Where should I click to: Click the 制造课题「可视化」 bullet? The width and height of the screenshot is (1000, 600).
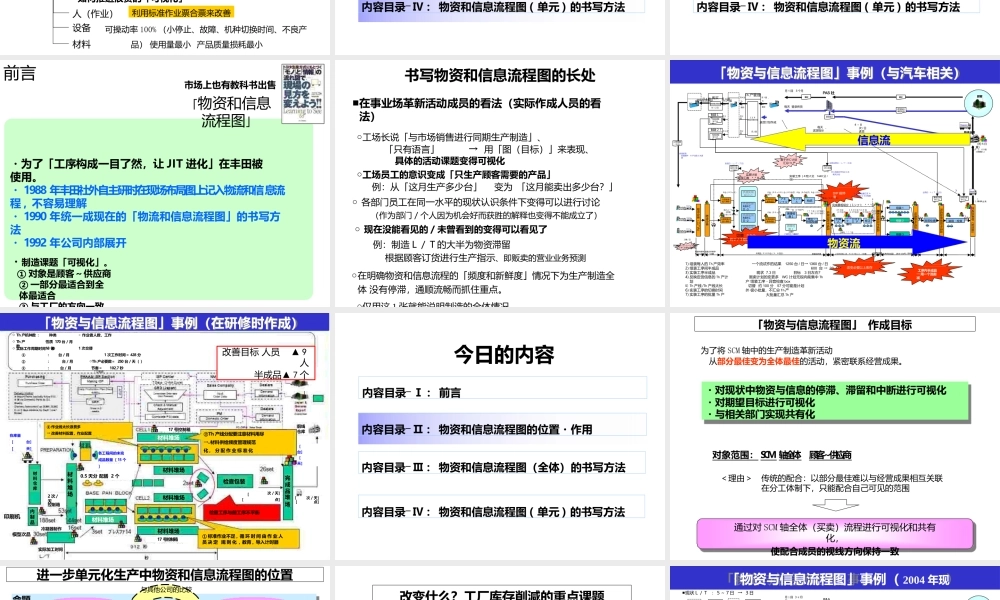pyautogui.click(x=61, y=262)
